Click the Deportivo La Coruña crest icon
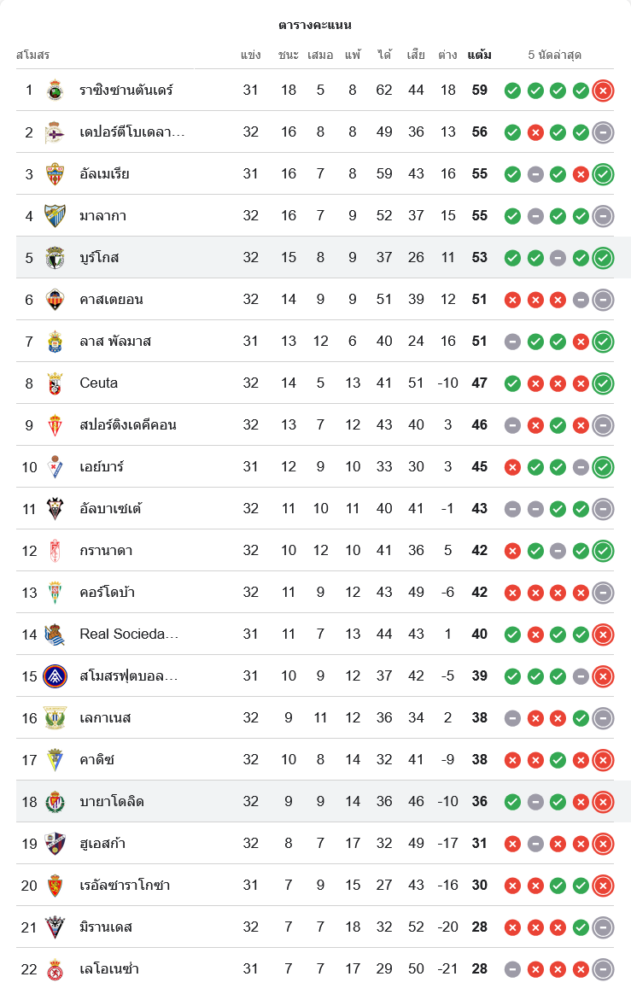This screenshot has height=1000, width=631. pyautogui.click(x=55, y=132)
